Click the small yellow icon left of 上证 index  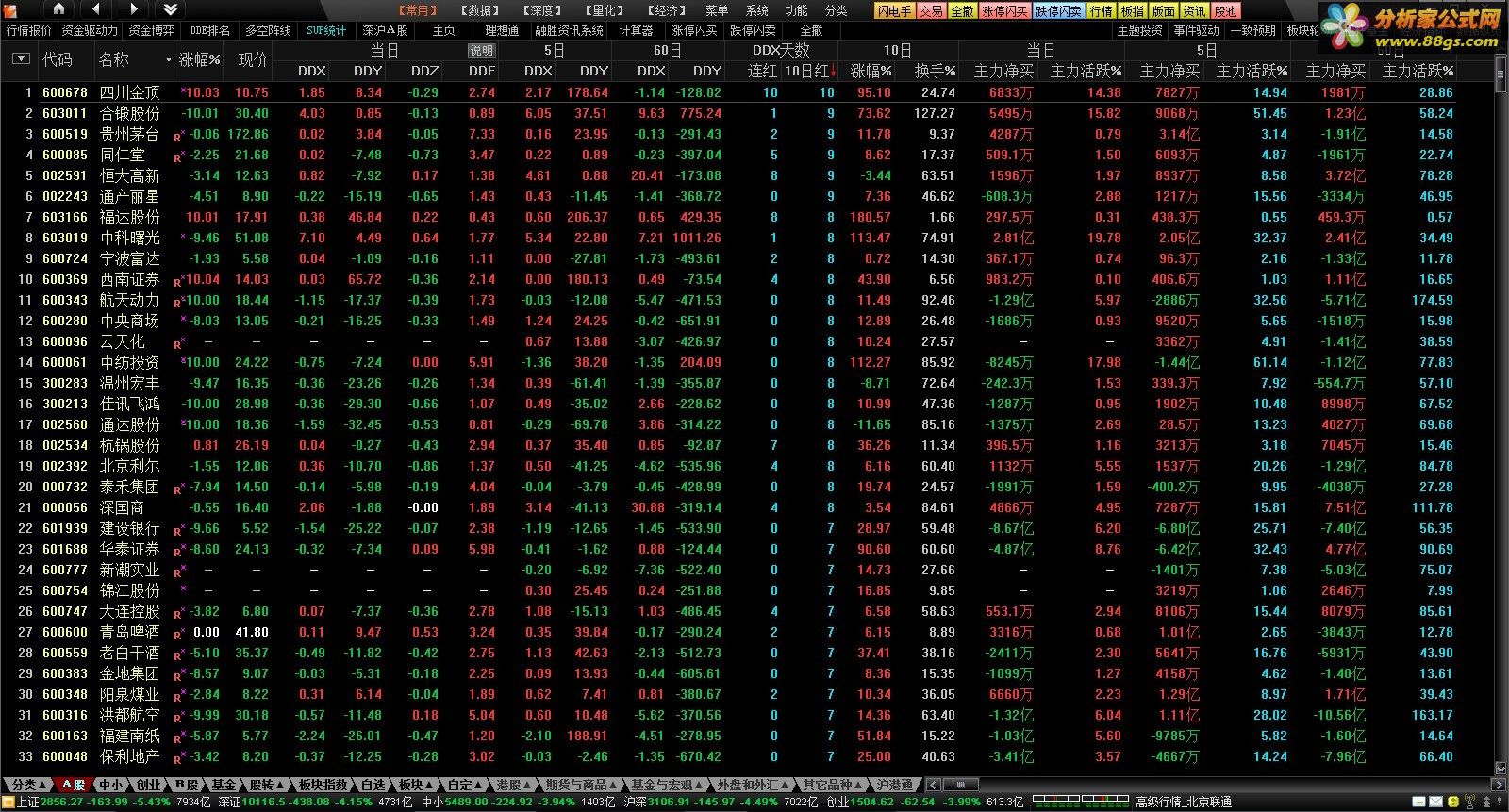tap(8, 802)
